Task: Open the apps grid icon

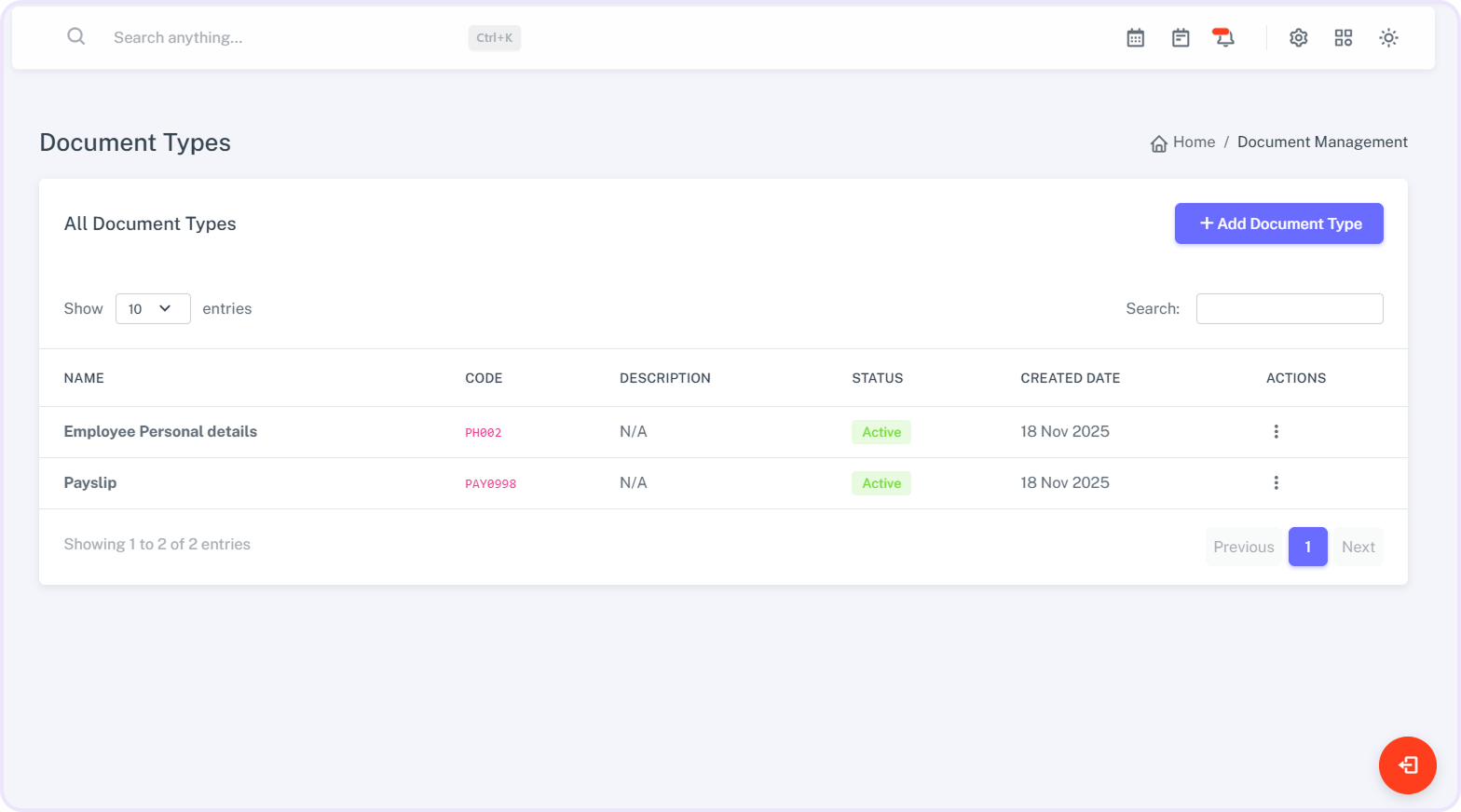Action: pos(1343,38)
